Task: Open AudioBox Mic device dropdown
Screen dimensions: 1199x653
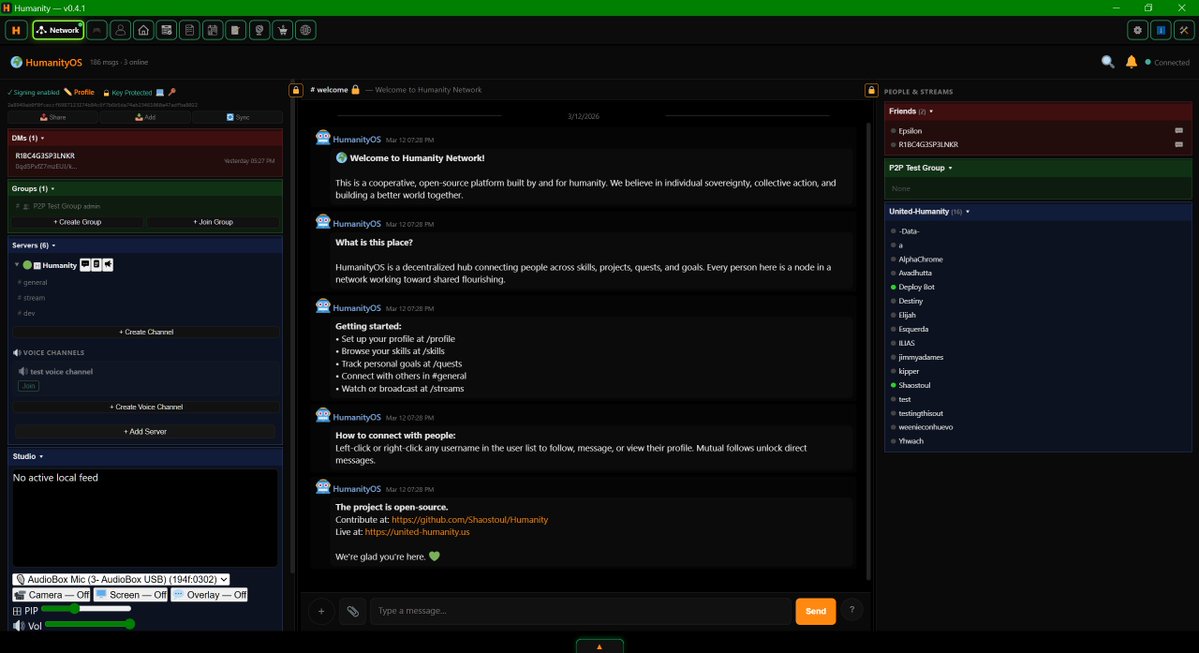Action: click(x=121, y=580)
